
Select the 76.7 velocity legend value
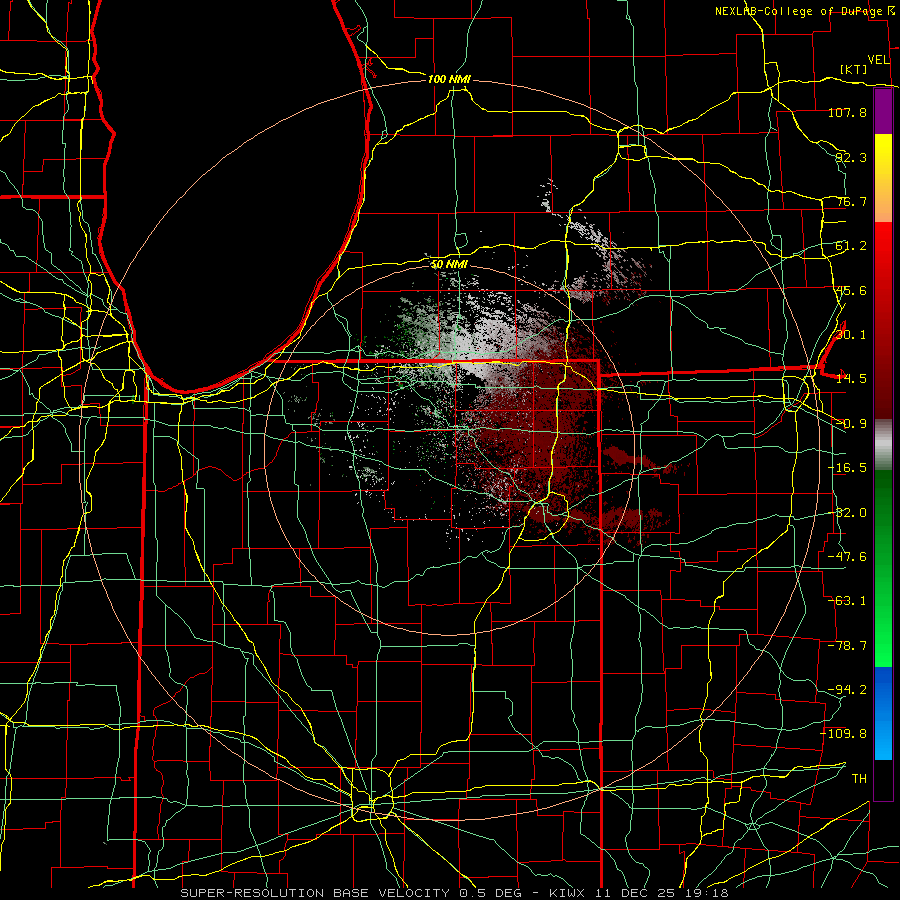point(851,201)
